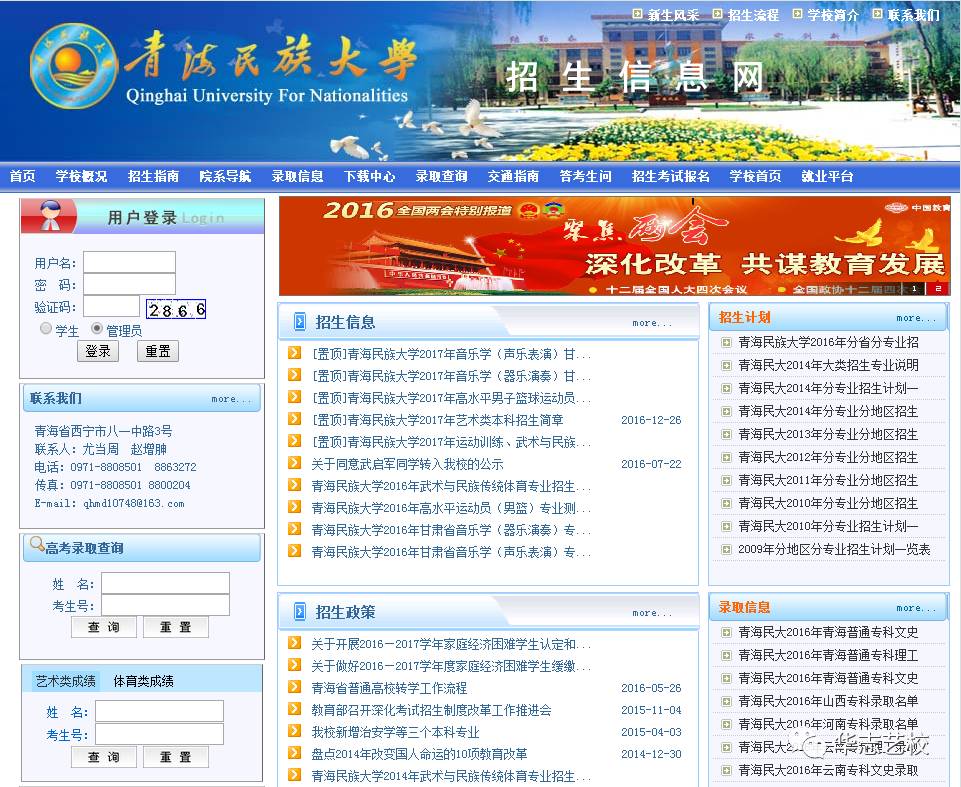Click bullet icon beside 青海民大2014年大类招生专业说明
Image resolution: width=961 pixels, height=787 pixels.
726,365
